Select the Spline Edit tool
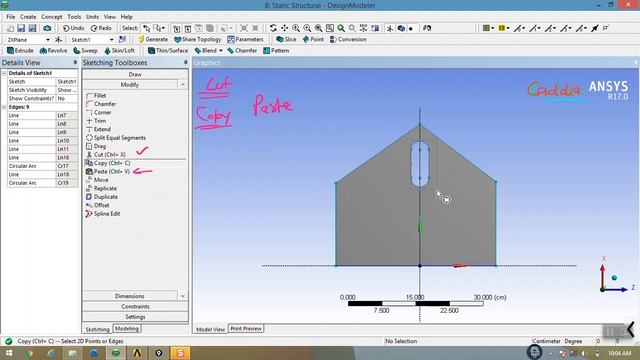This screenshot has height=360, width=640. tap(103, 214)
